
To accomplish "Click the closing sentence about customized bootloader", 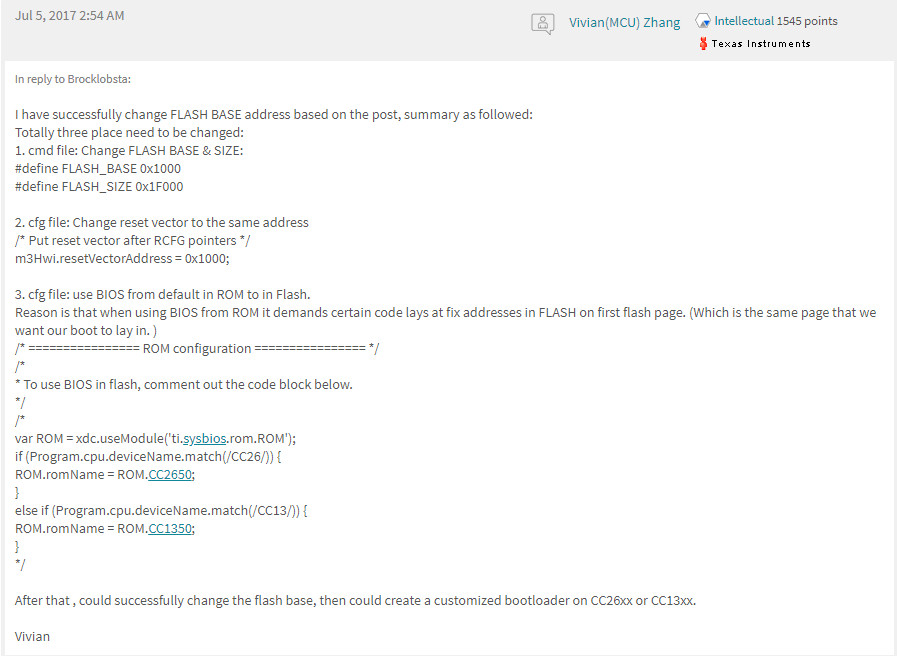I will [x=355, y=601].
